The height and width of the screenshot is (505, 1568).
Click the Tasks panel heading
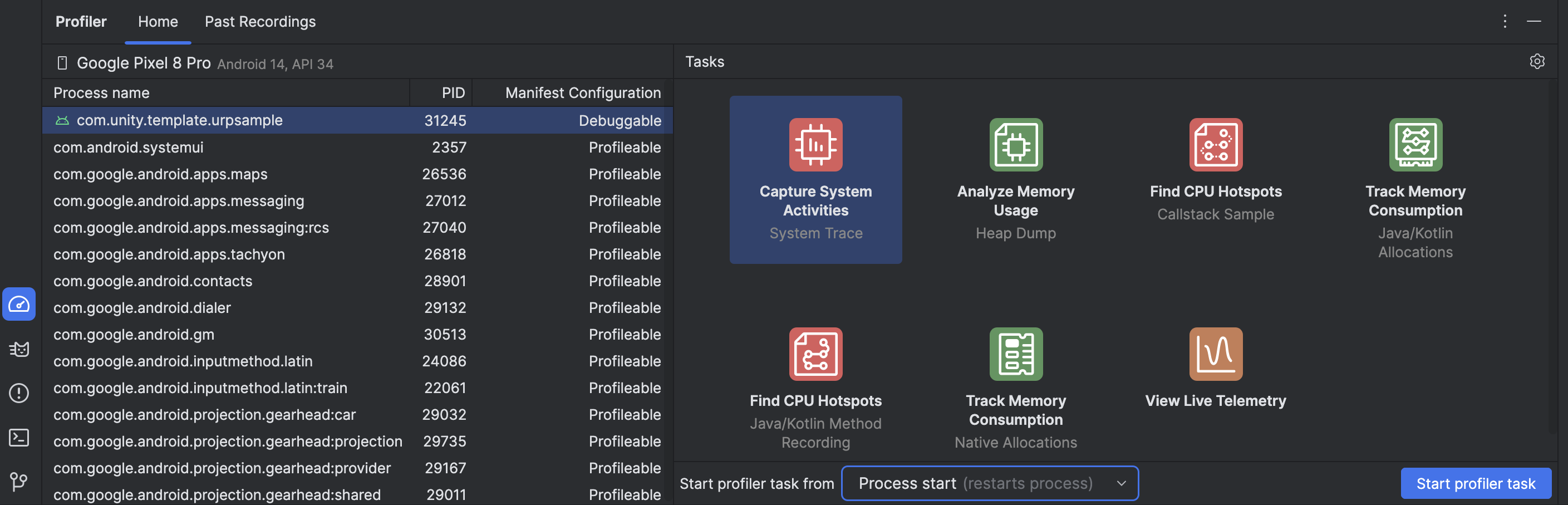point(705,62)
